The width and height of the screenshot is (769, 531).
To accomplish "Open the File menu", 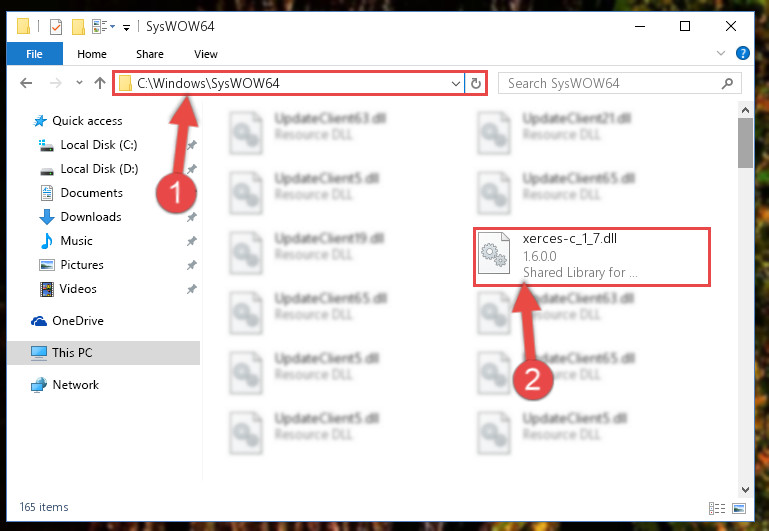I will coord(34,54).
